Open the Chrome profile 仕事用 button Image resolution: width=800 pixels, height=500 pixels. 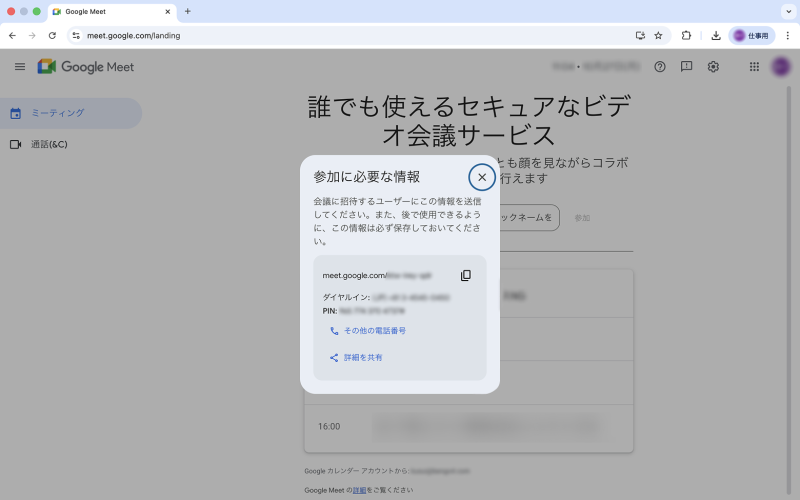coord(751,35)
